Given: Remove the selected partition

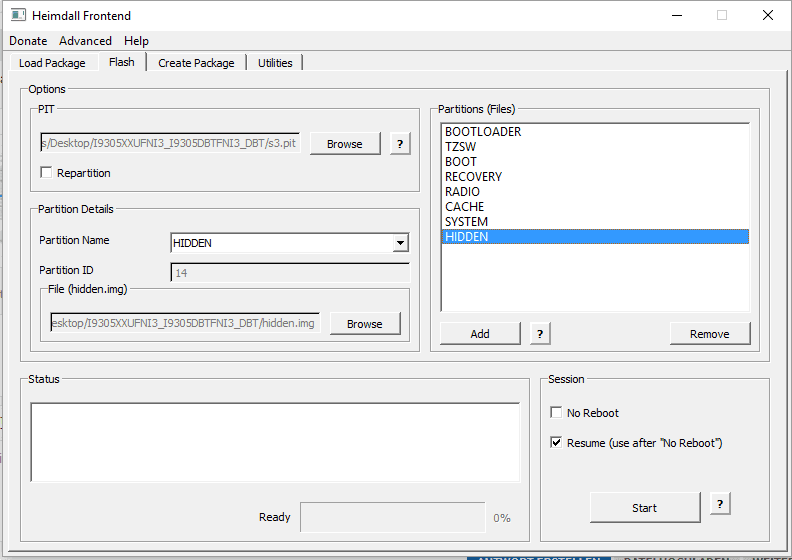Looking at the screenshot, I should pyautogui.click(x=710, y=334).
